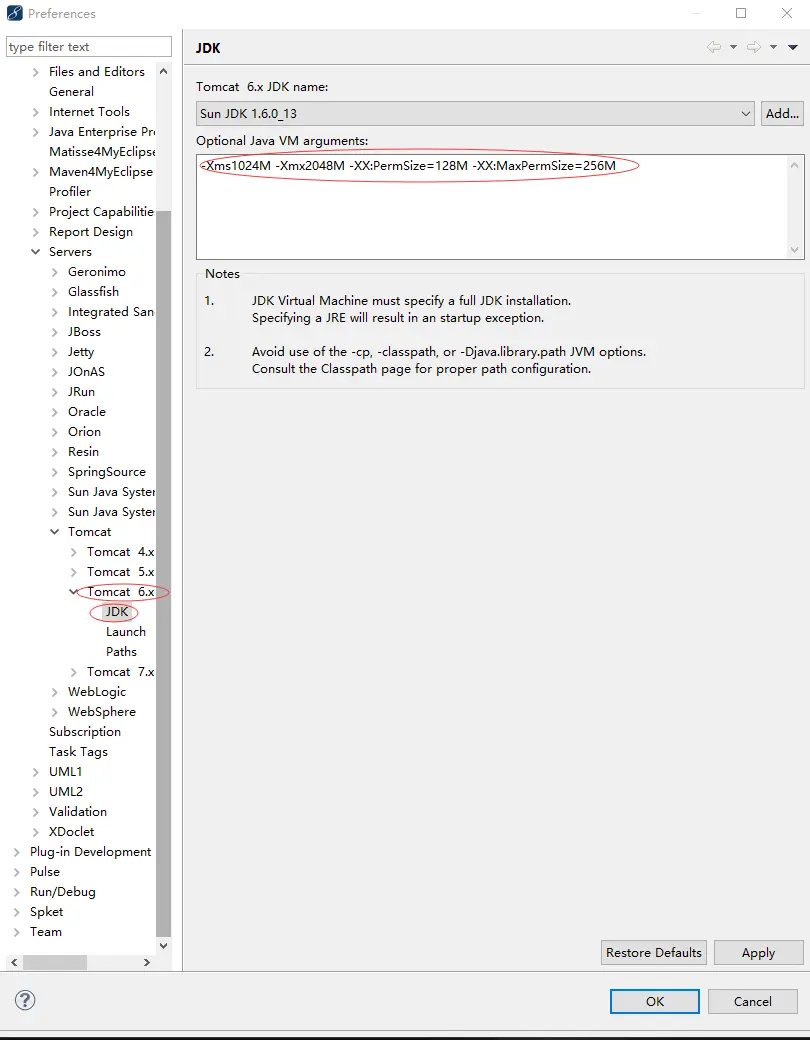The height and width of the screenshot is (1040, 810).
Task: Expand the JBoss server node
Action: (55, 332)
